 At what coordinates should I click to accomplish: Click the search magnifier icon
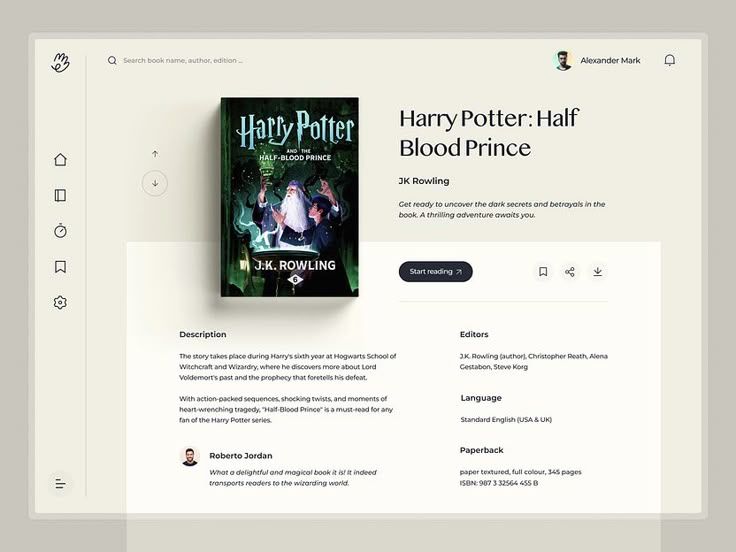point(112,61)
